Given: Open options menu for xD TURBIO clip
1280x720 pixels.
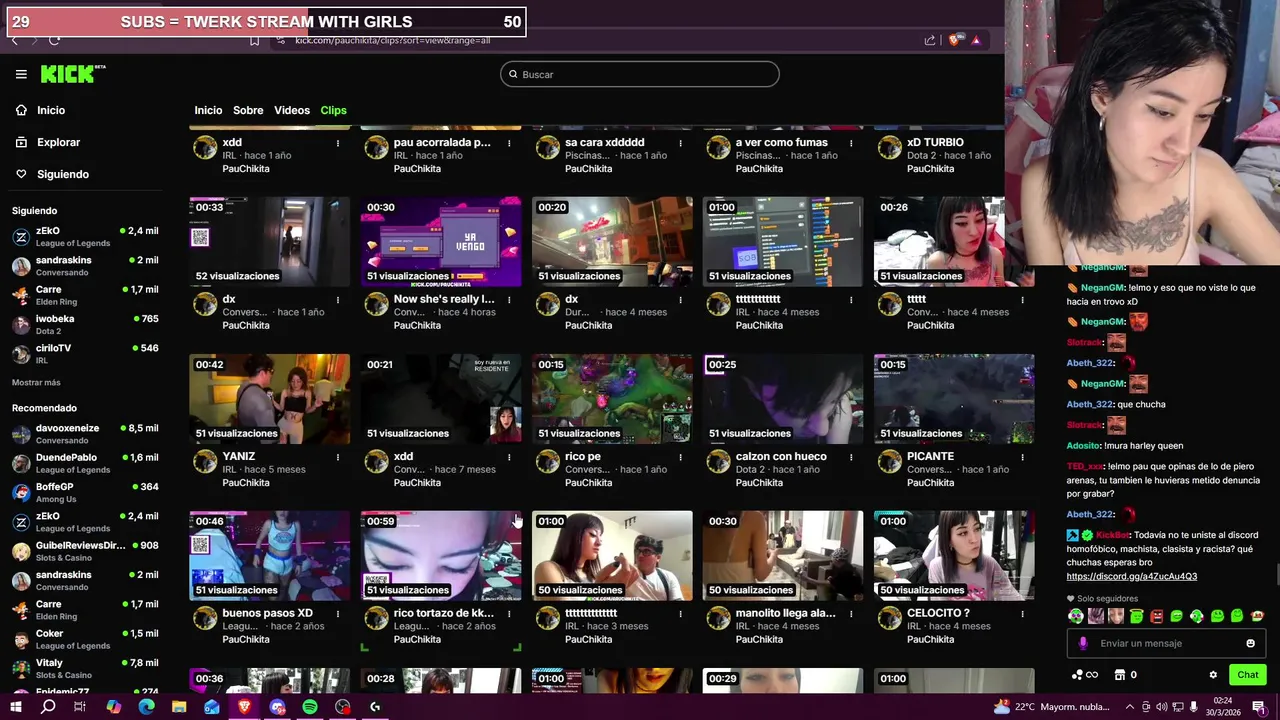Looking at the screenshot, I should point(1022,143).
